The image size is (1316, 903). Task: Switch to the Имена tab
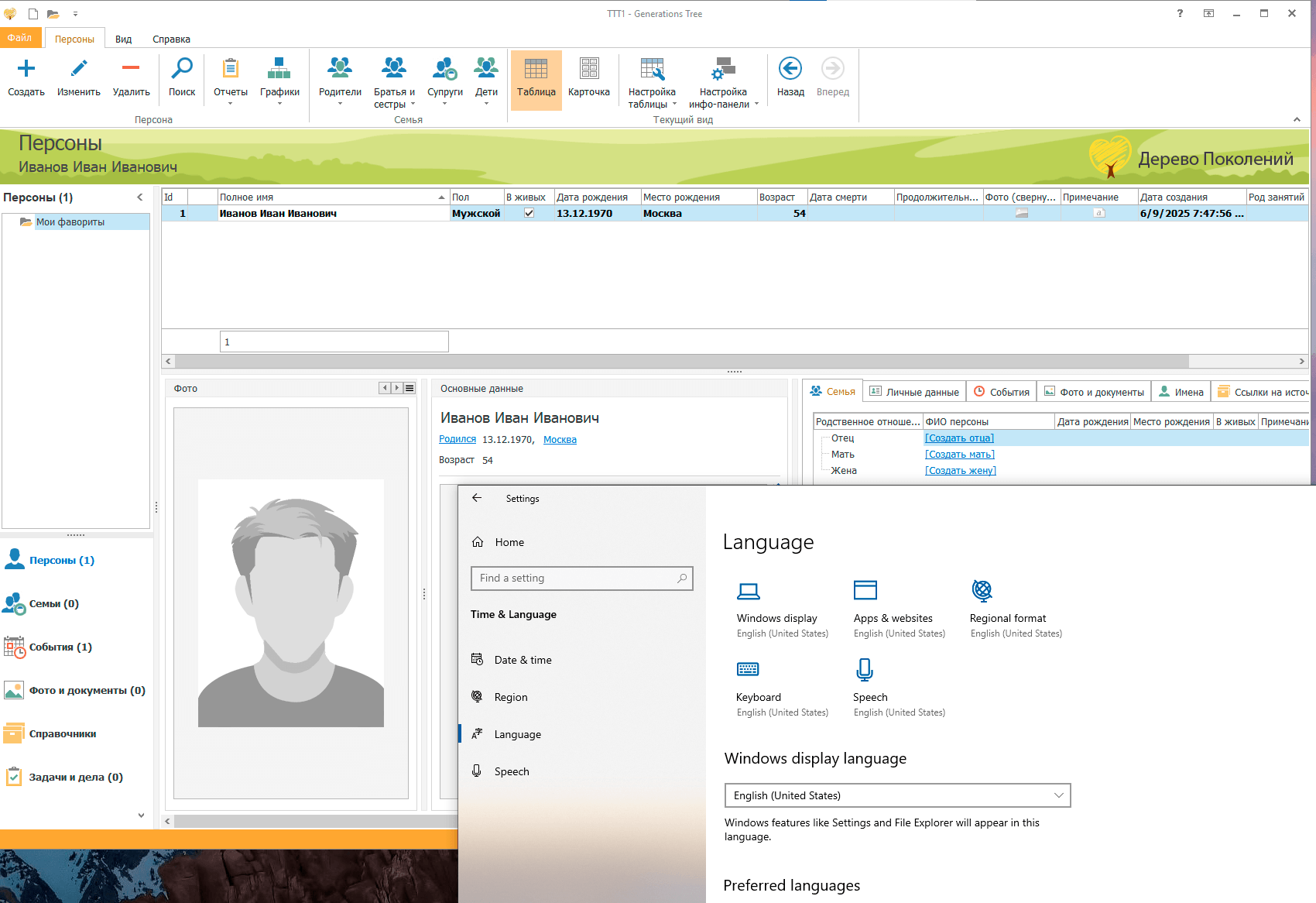[x=1181, y=392]
